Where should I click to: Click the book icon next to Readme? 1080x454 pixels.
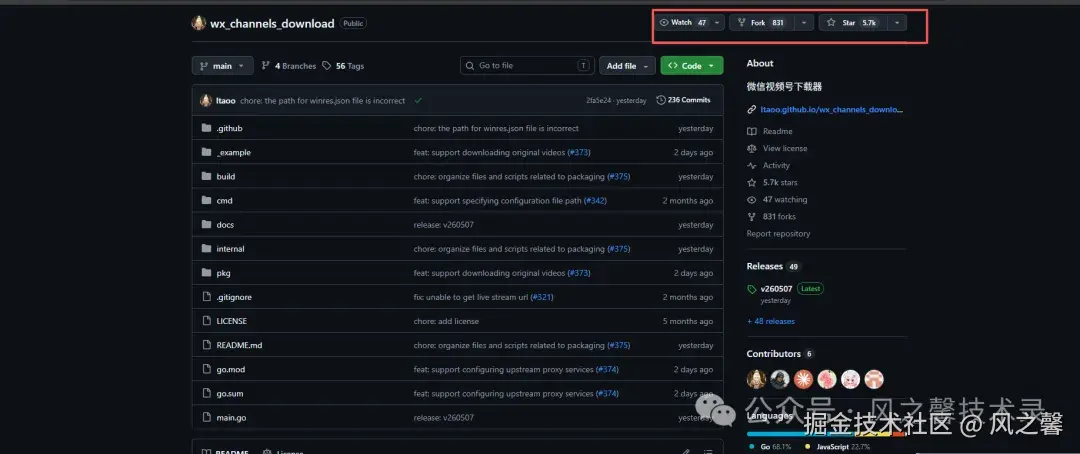751,131
